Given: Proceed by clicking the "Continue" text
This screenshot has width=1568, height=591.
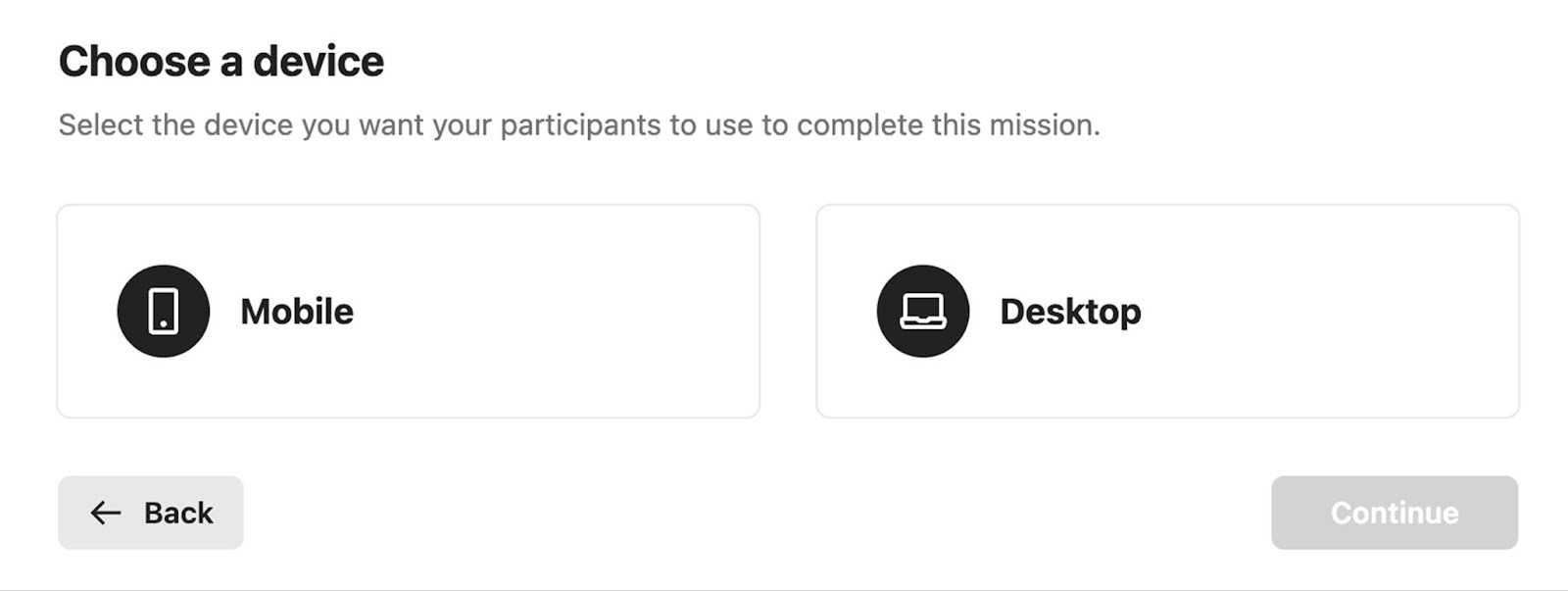Looking at the screenshot, I should point(1395,513).
